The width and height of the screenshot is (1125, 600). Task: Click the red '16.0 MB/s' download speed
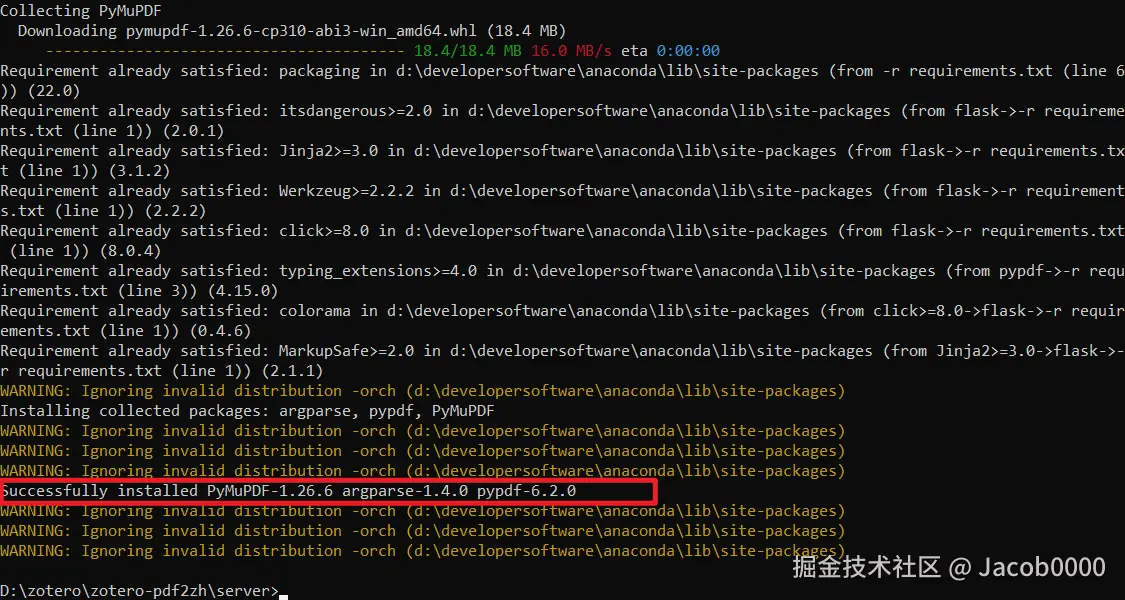coord(573,51)
